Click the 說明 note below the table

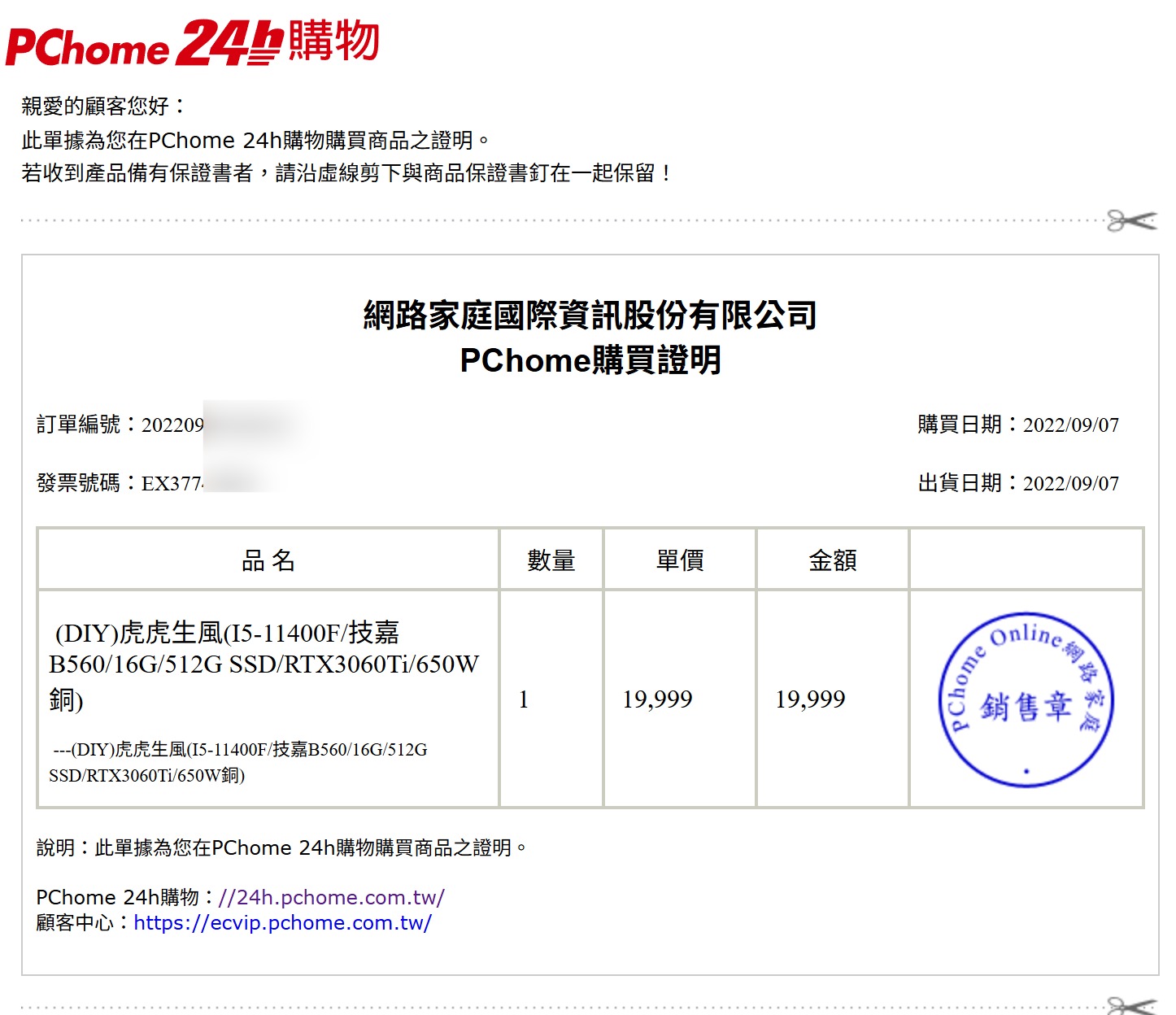(x=282, y=847)
